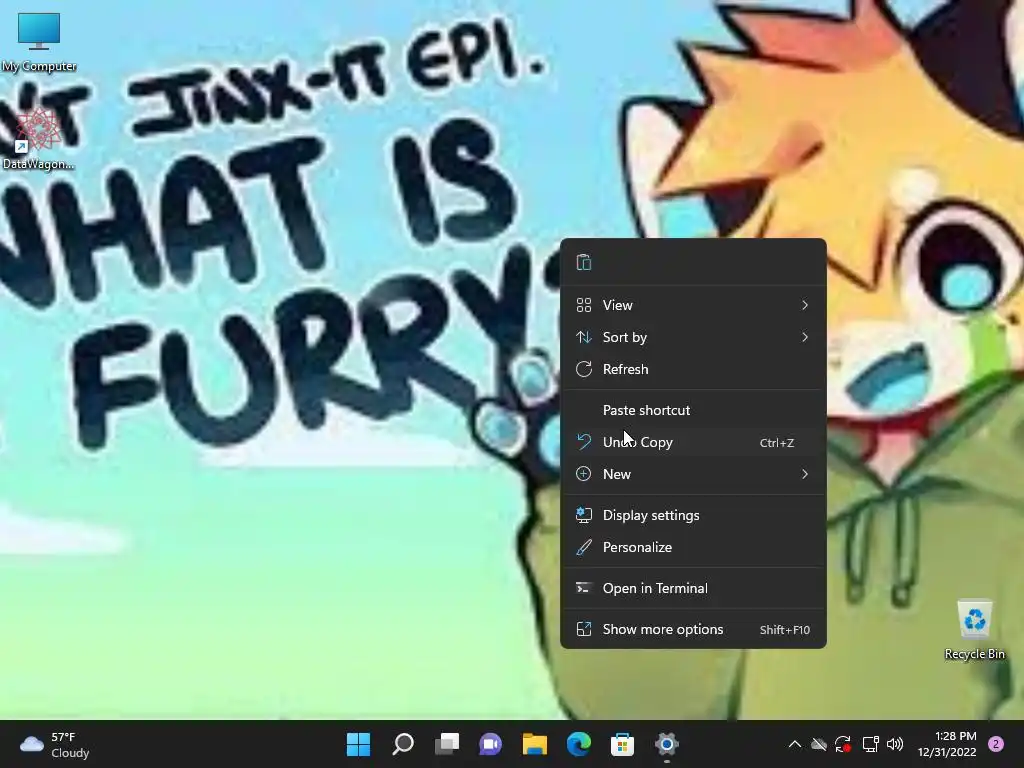Click the View grid icon
The image size is (1024, 768).
click(584, 305)
